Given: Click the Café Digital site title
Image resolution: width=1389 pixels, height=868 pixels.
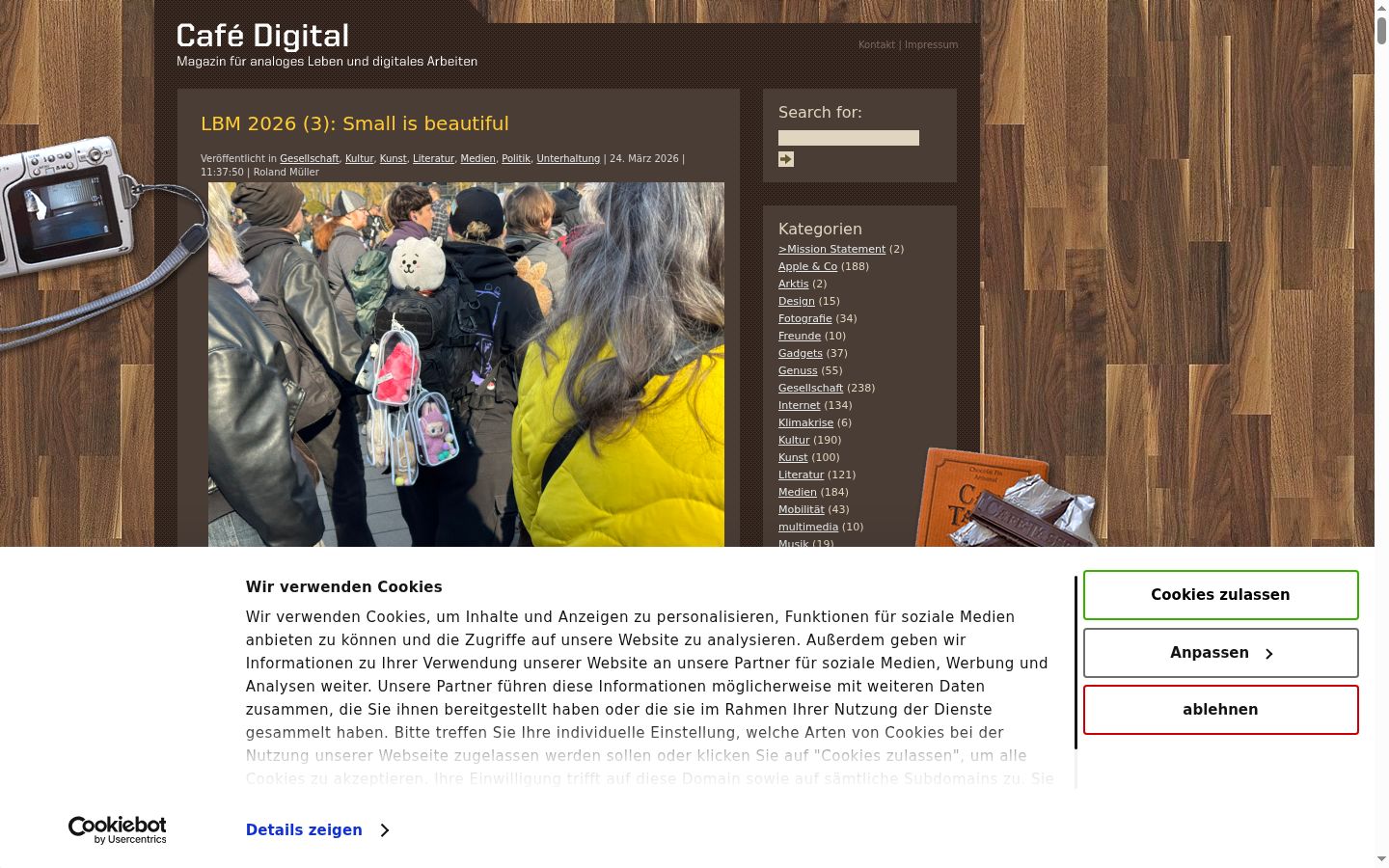Looking at the screenshot, I should 262,36.
